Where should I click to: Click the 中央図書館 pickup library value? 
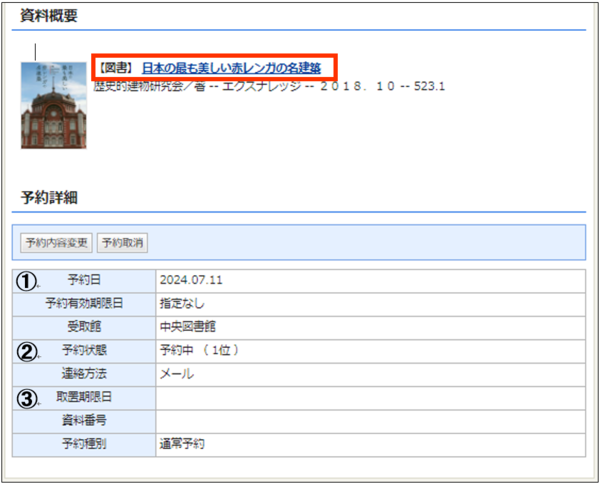coord(188,327)
